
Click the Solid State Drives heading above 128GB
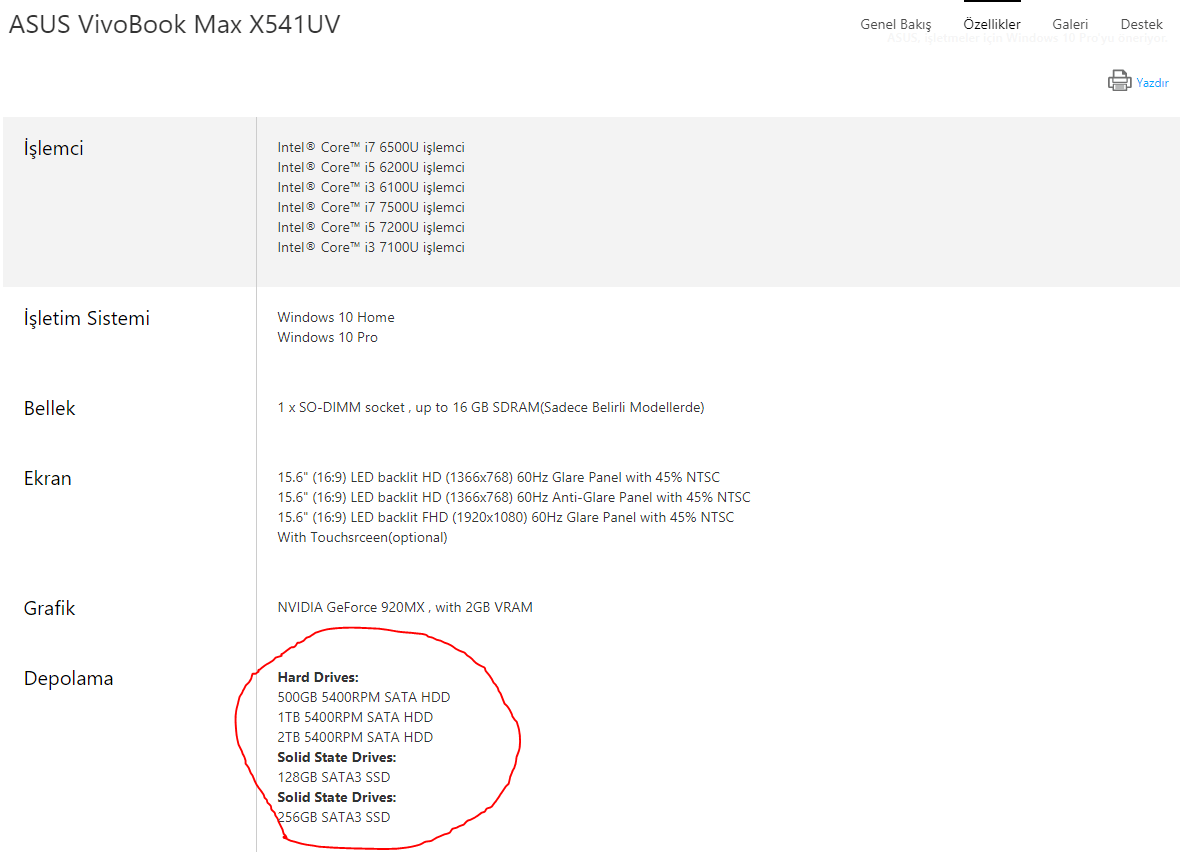pos(337,757)
